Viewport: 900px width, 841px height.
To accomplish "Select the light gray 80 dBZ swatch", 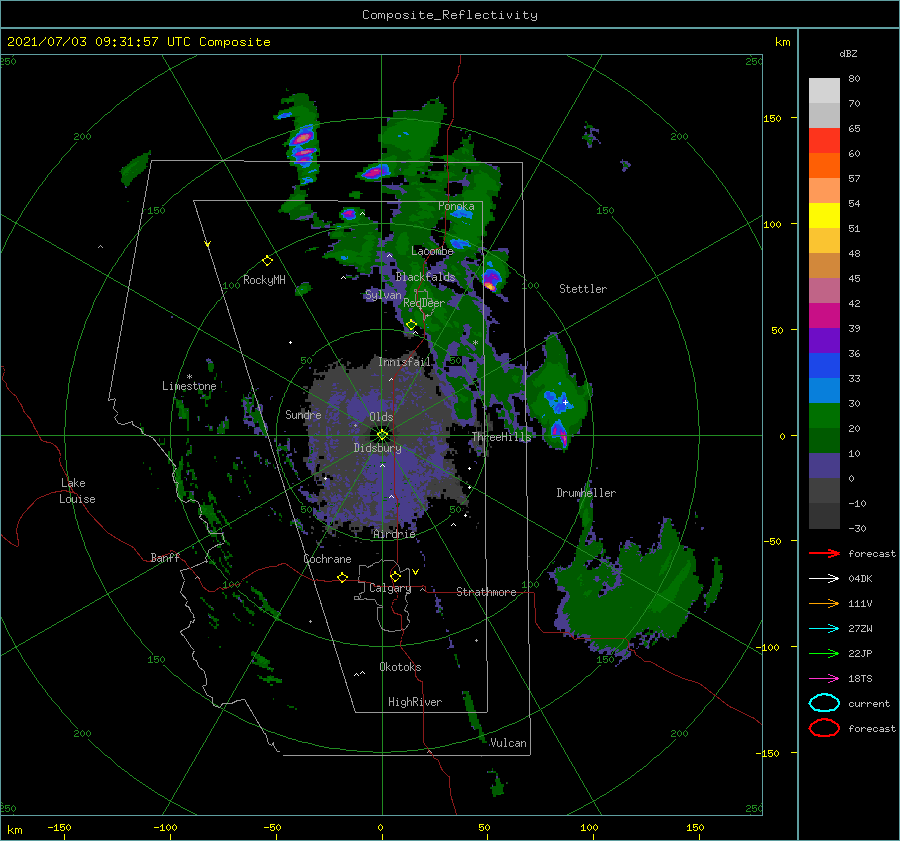I will tap(824, 91).
